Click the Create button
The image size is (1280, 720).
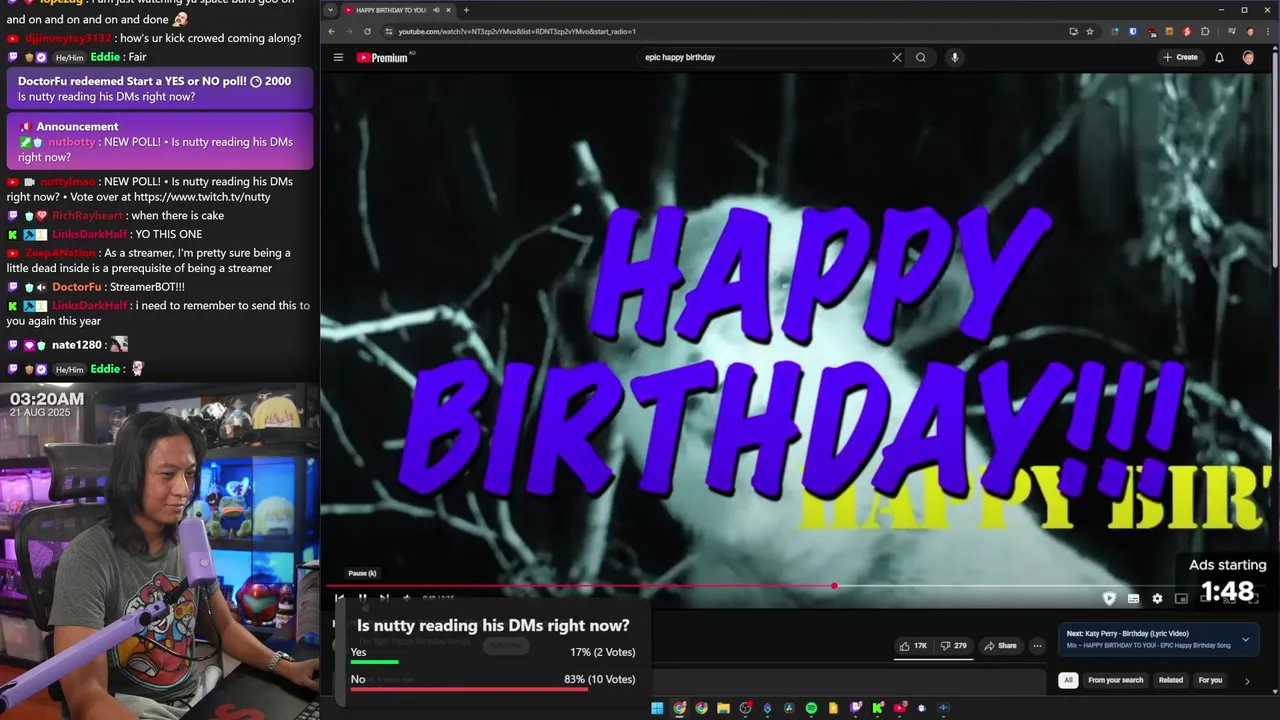1180,57
